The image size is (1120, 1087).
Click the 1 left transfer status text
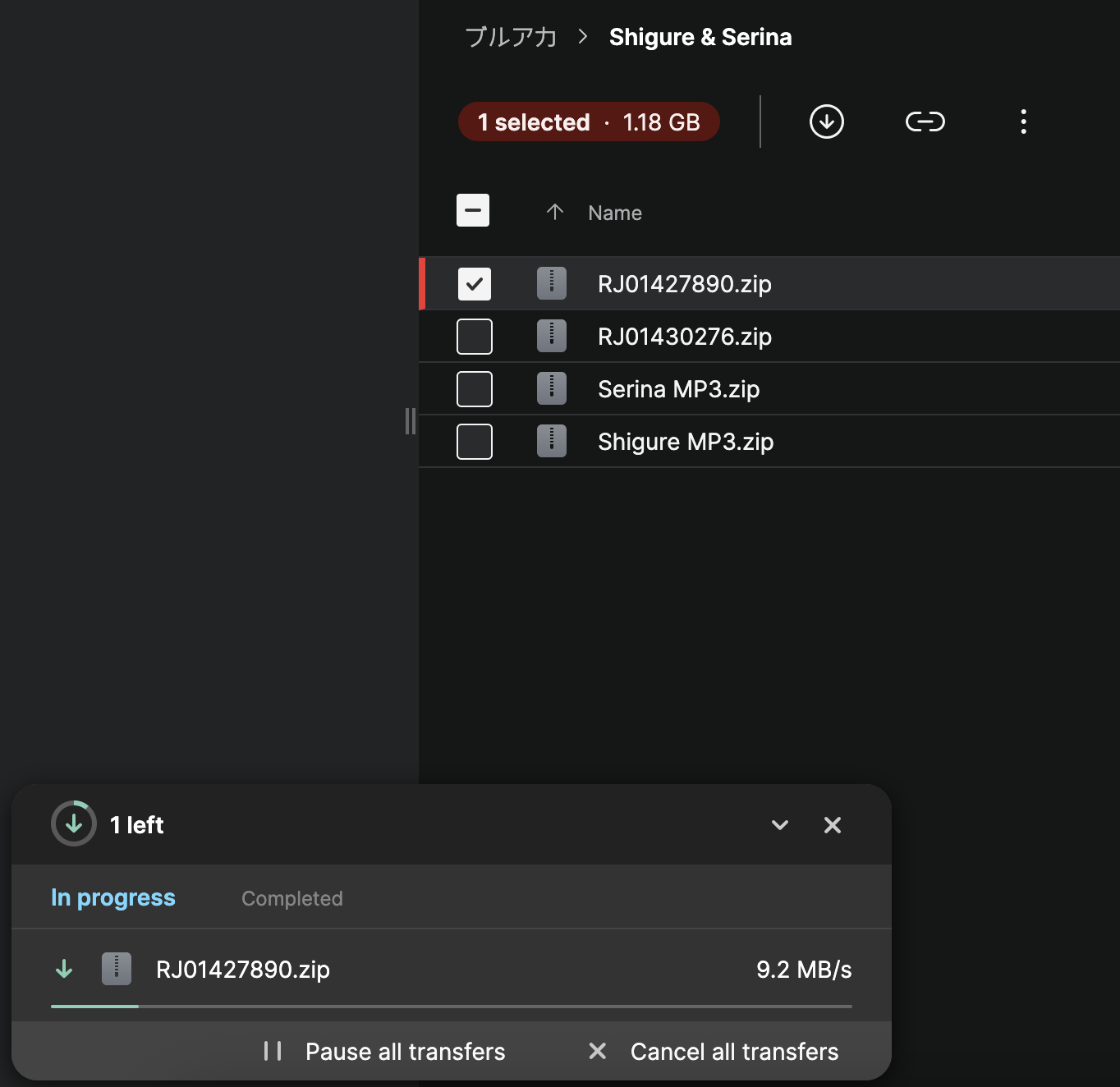coord(137,825)
